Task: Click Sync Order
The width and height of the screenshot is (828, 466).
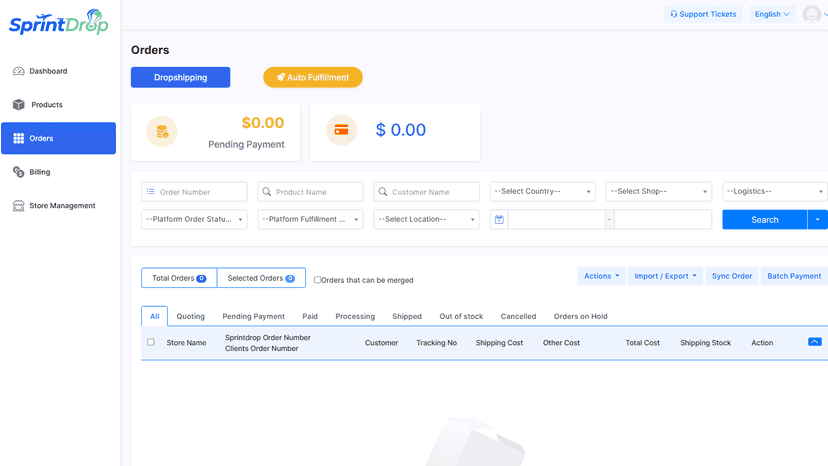Action: 732,276
